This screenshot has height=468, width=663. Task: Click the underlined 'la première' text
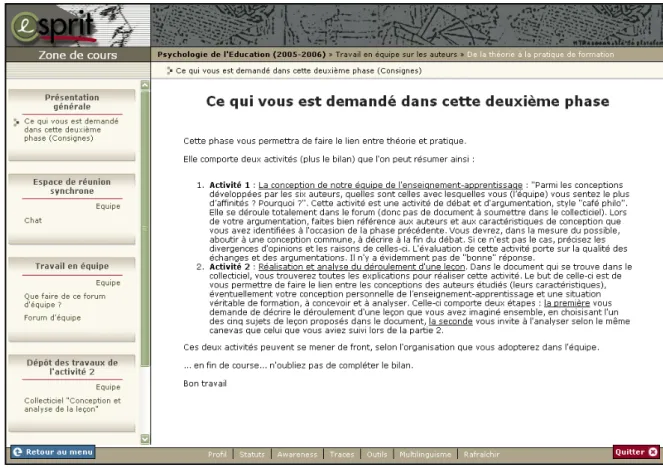567,303
